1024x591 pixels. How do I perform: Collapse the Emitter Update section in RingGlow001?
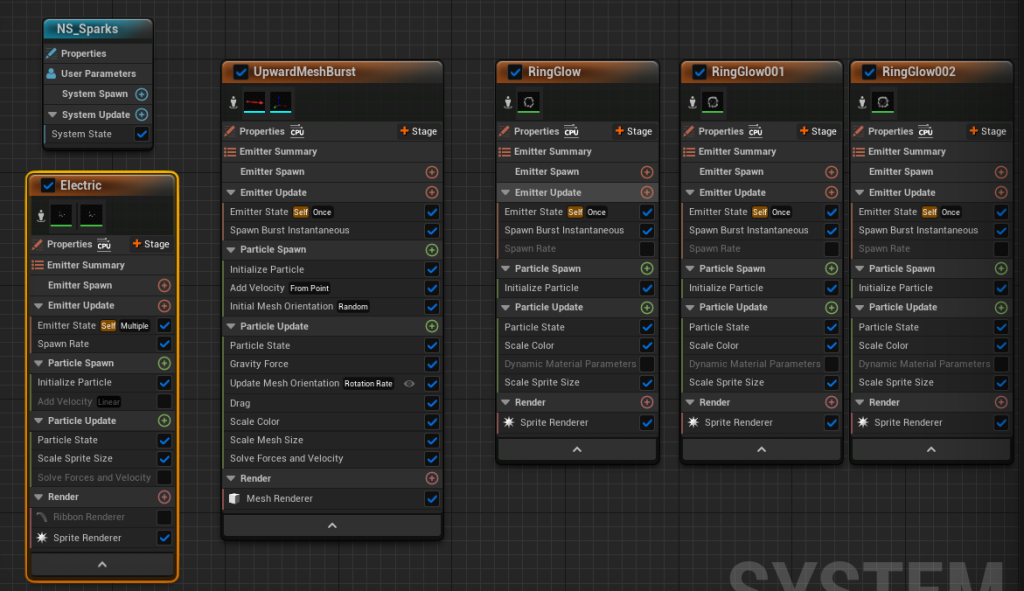tap(690, 193)
